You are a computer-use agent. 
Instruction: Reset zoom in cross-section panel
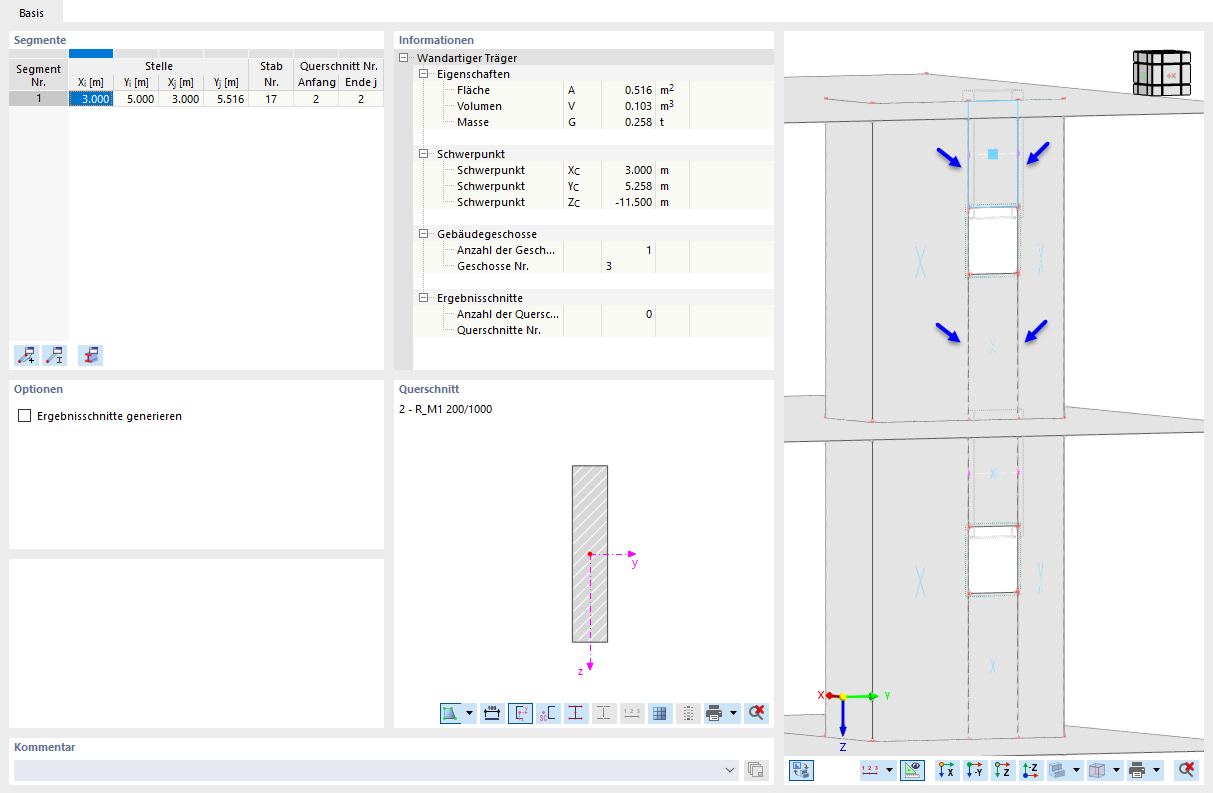coord(757,713)
